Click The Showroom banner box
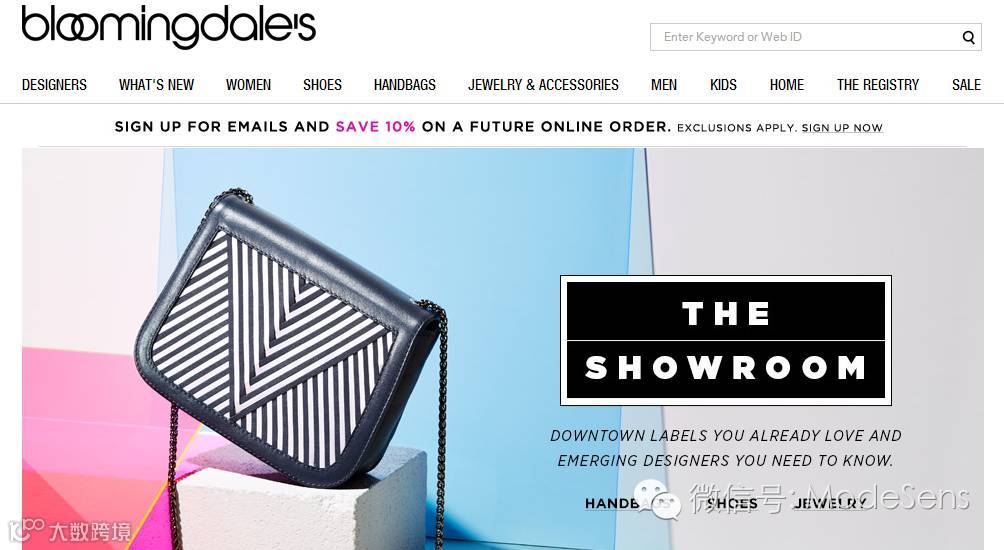Image resolution: width=1004 pixels, height=550 pixels. (x=726, y=340)
